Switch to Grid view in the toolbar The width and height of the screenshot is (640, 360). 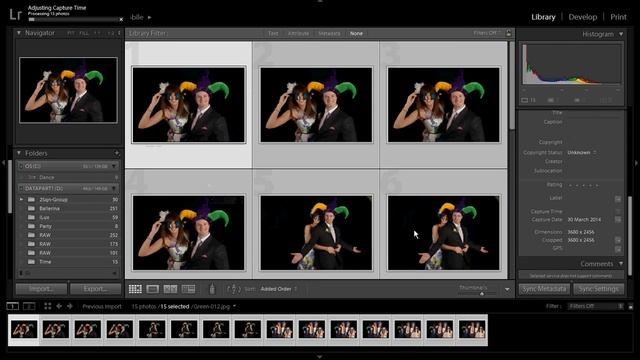[x=135, y=289]
